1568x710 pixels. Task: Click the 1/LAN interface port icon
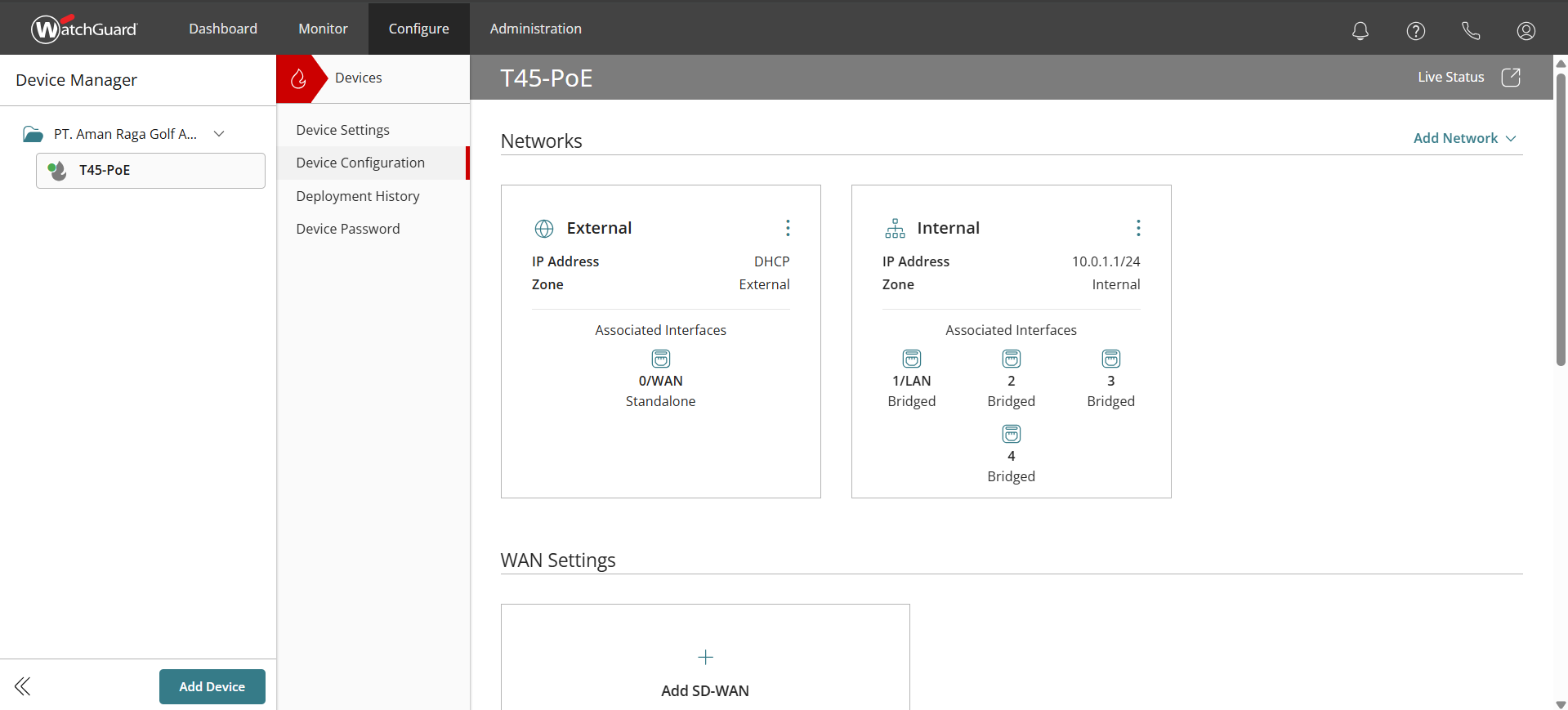pyautogui.click(x=912, y=359)
